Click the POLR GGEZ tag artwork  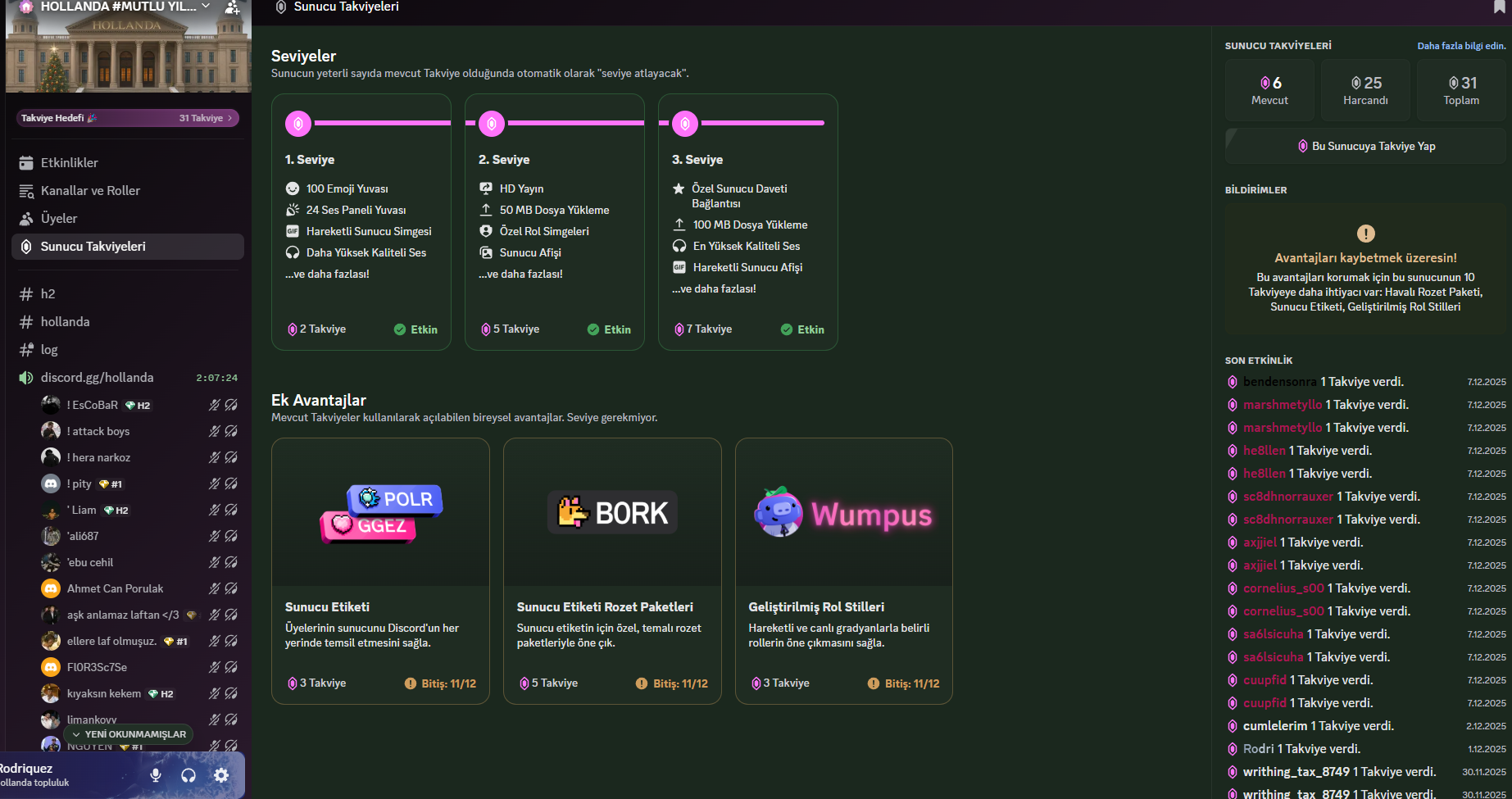(381, 513)
